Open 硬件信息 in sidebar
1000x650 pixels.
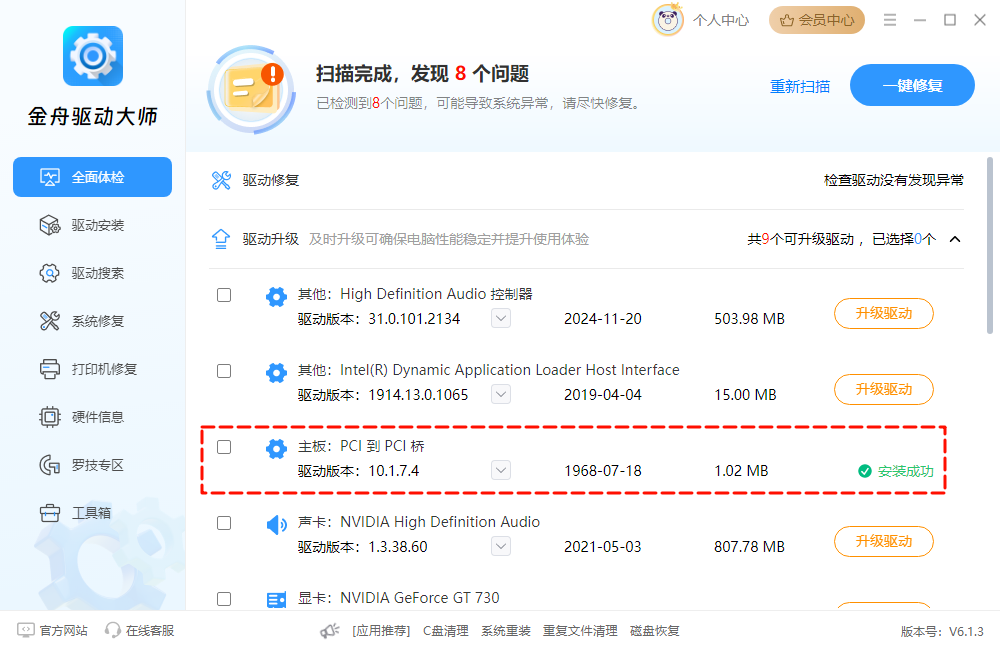coord(92,417)
